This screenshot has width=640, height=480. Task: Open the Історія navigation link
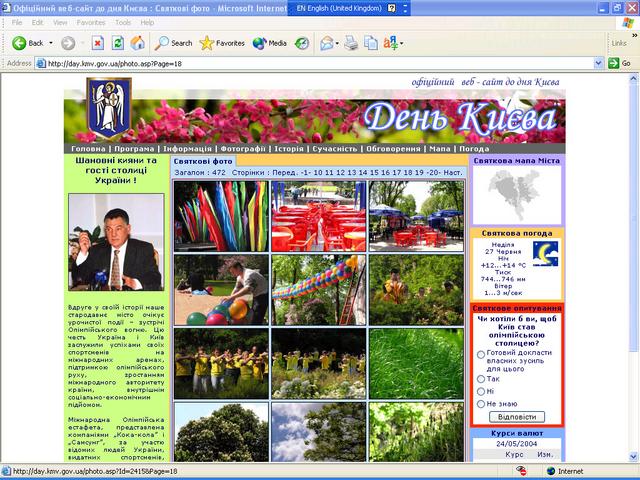tap(289, 149)
